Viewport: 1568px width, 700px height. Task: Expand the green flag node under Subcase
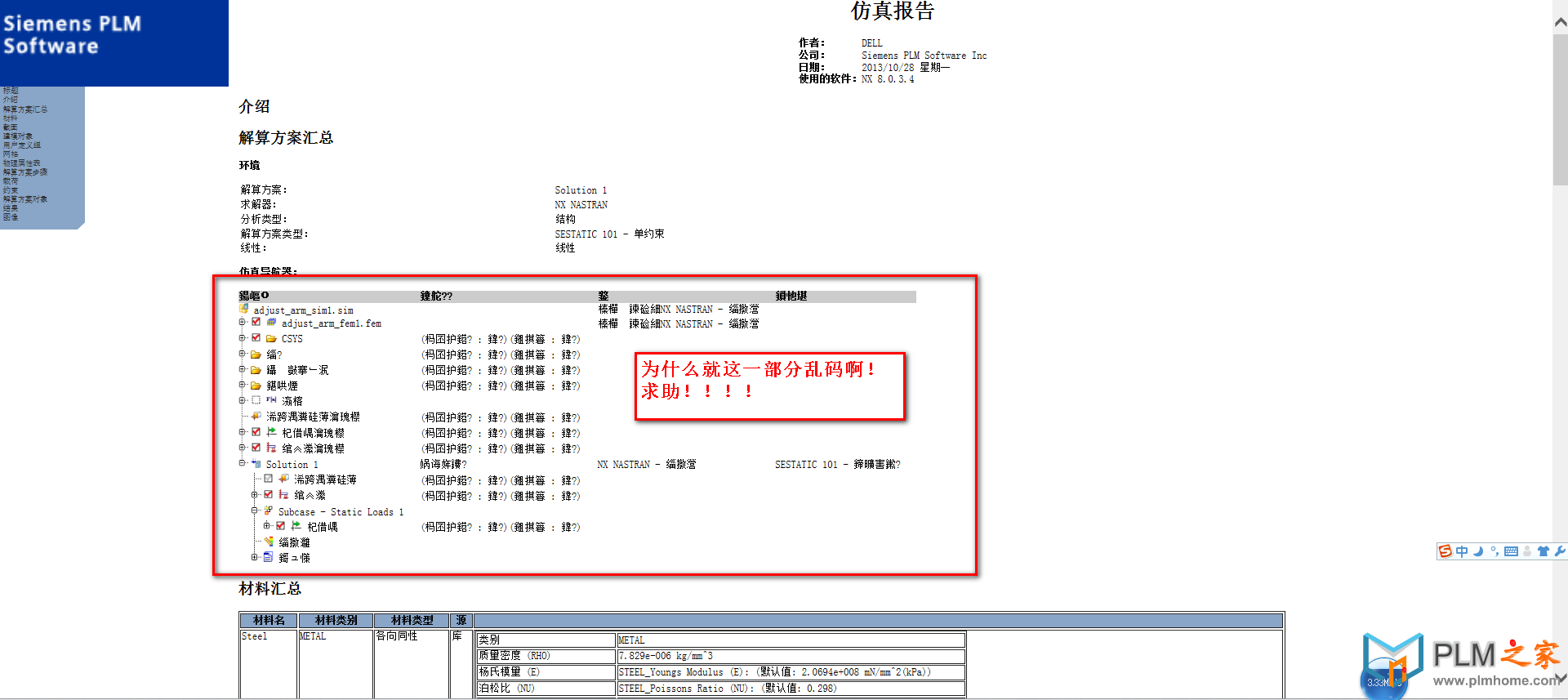tap(266, 526)
